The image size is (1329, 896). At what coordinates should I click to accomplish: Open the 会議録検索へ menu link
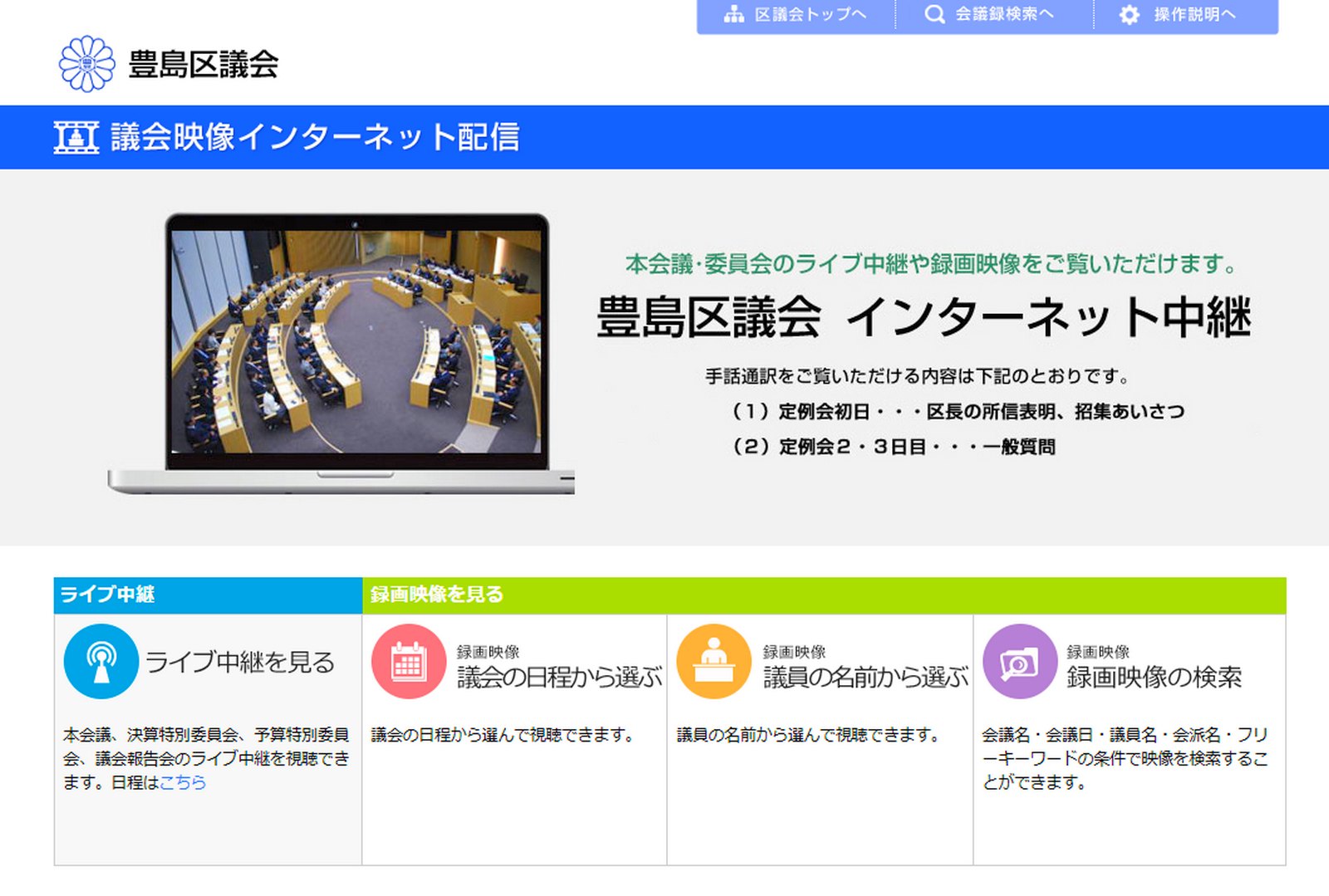pos(1003,15)
